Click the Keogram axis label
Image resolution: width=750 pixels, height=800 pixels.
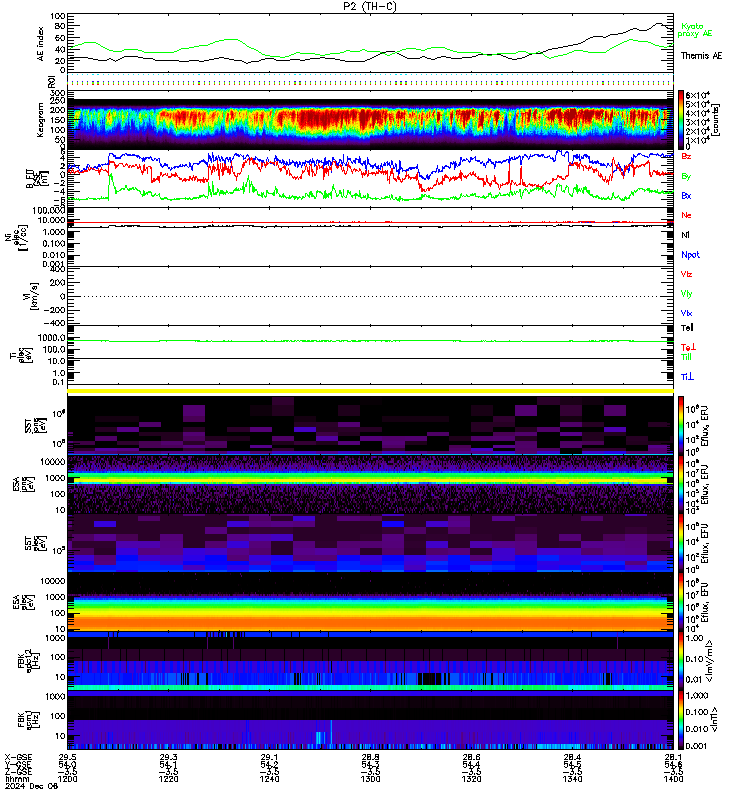pyautogui.click(x=40, y=120)
